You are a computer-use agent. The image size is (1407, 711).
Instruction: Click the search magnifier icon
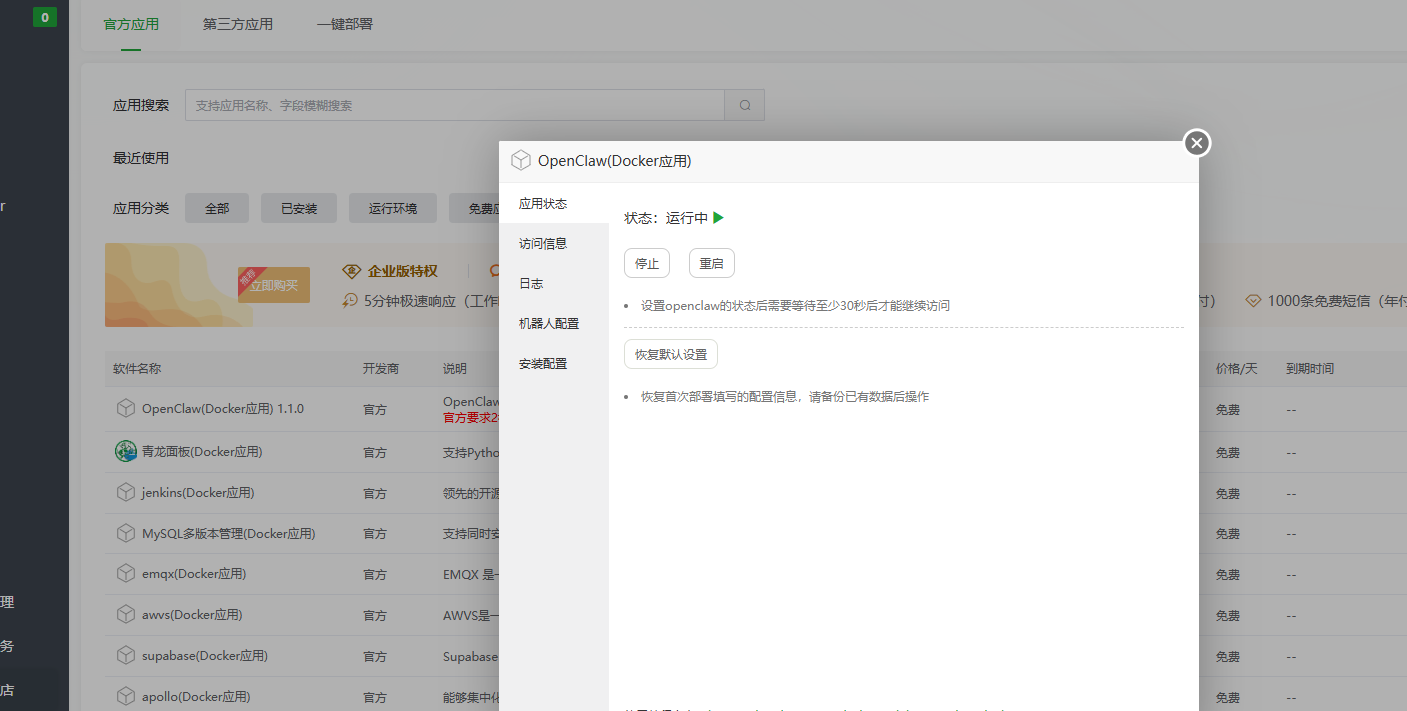point(744,104)
